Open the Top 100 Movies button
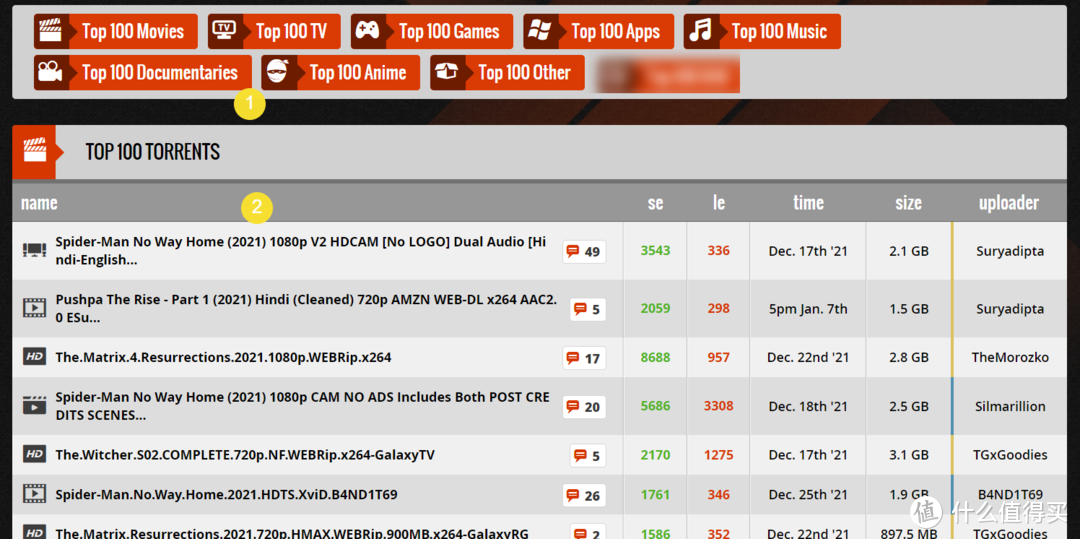This screenshot has height=539, width=1080. pyautogui.click(x=116, y=32)
